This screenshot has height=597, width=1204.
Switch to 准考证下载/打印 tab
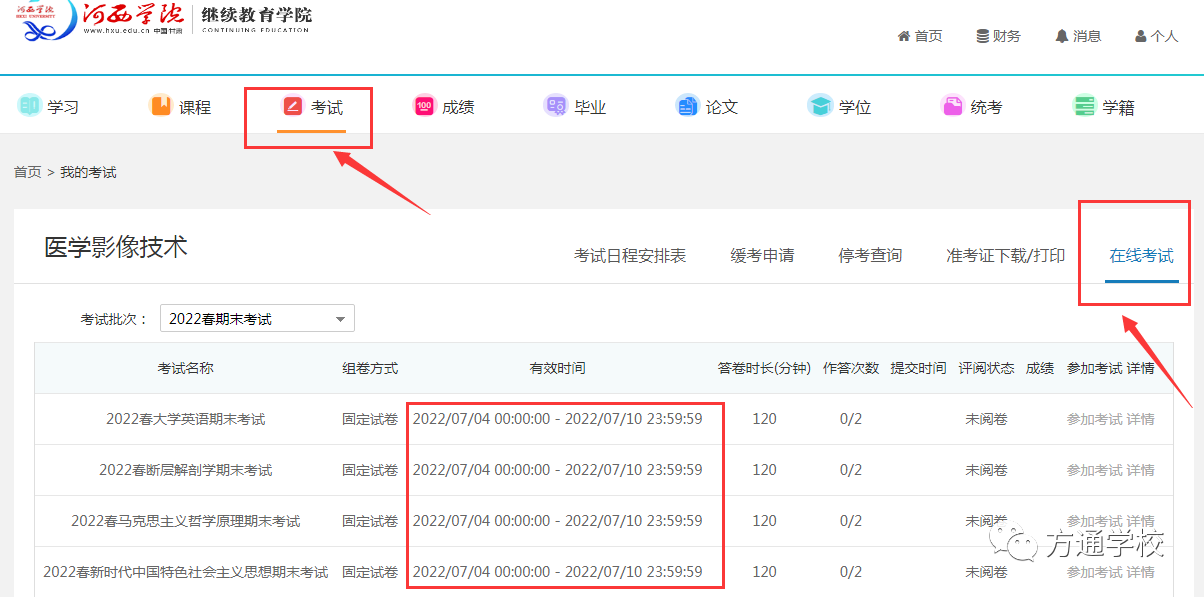[1006, 256]
